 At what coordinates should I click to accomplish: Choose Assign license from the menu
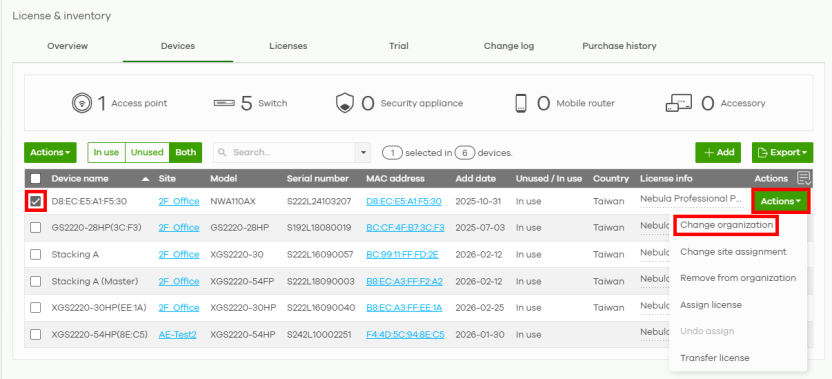click(711, 305)
